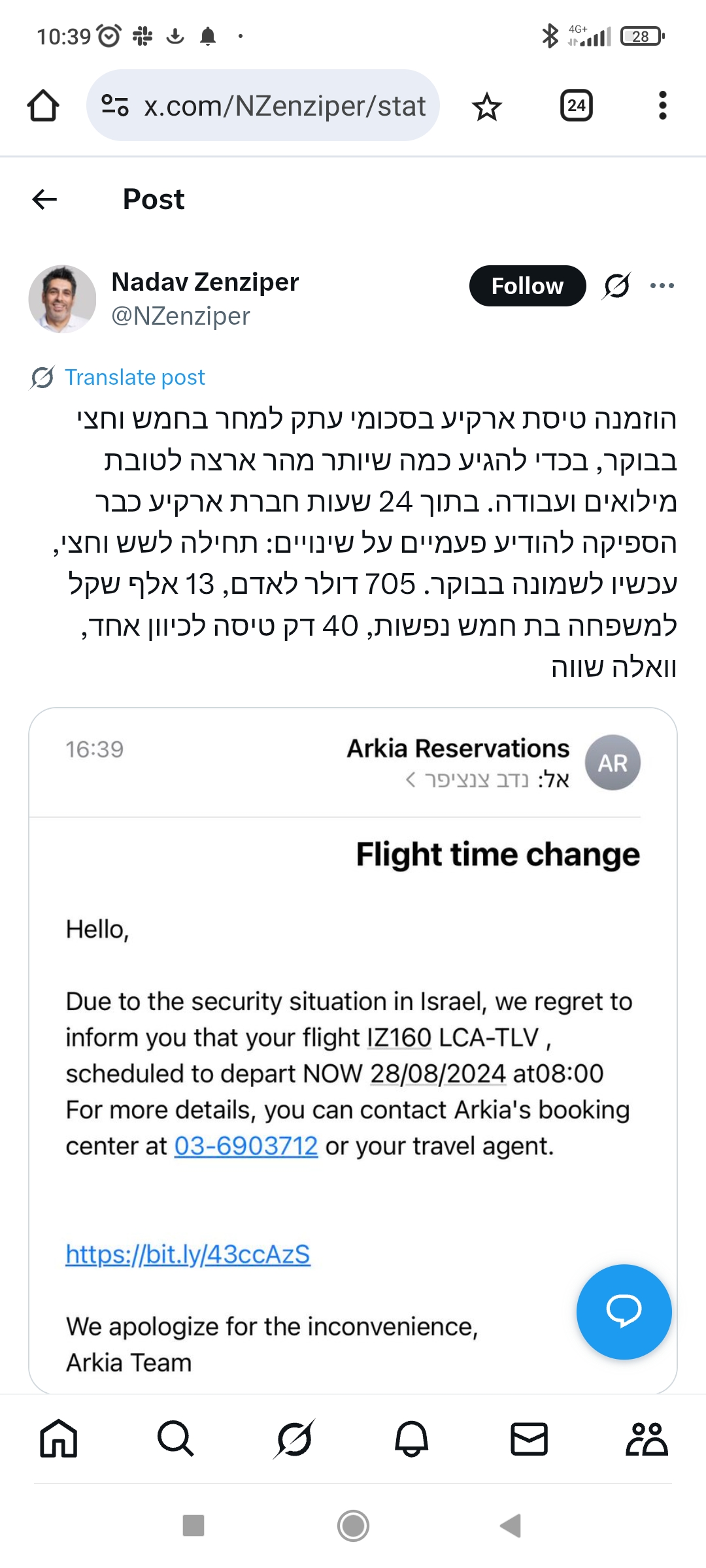Open the browser three-dot menu
This screenshot has width=706, height=1568.
tap(662, 106)
